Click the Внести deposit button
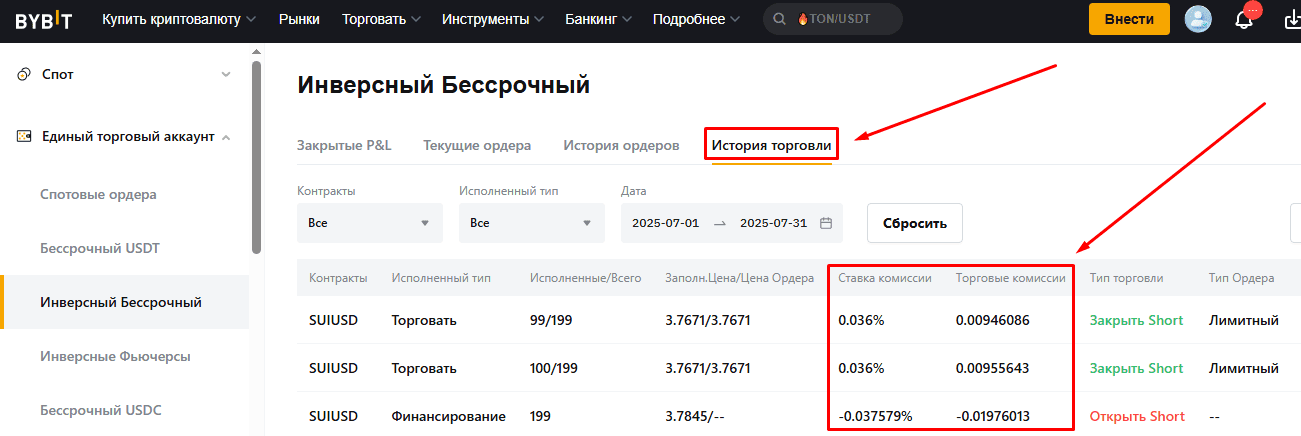Viewport: 1301px width, 436px height. click(x=1129, y=19)
